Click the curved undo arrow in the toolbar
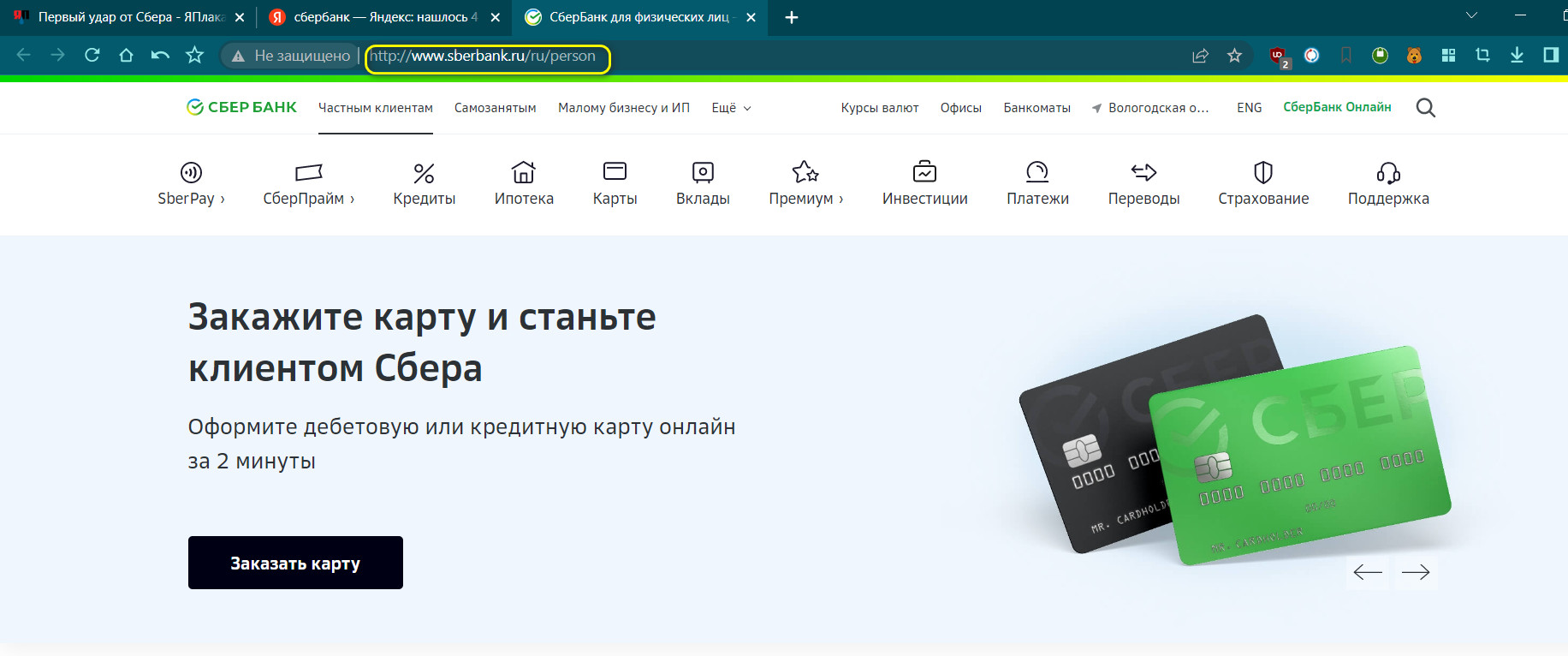This screenshot has width=1568, height=656. [160, 56]
